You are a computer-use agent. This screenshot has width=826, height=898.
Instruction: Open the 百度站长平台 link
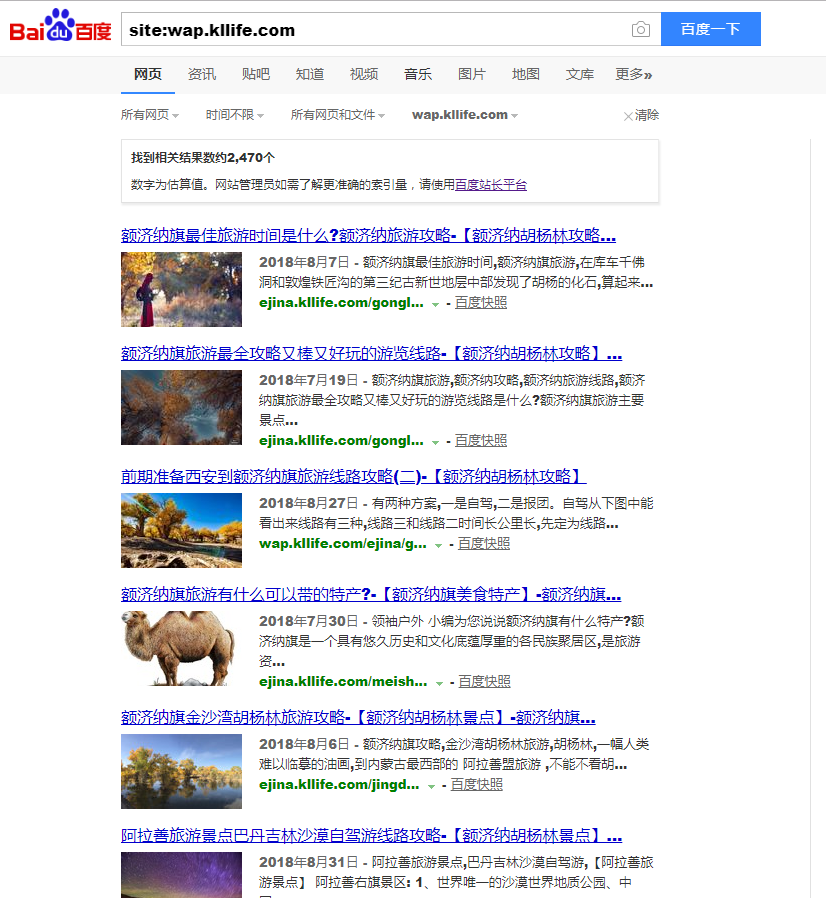[x=491, y=185]
